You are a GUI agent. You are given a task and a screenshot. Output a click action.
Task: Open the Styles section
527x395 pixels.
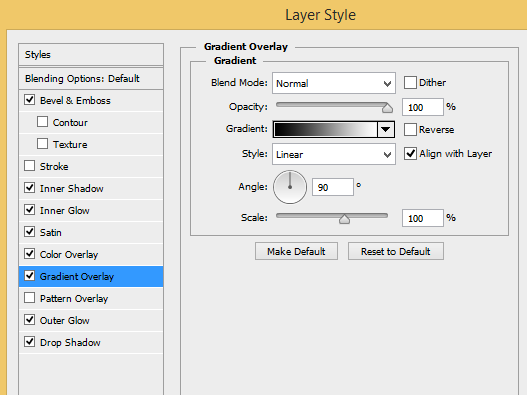[x=91, y=54]
